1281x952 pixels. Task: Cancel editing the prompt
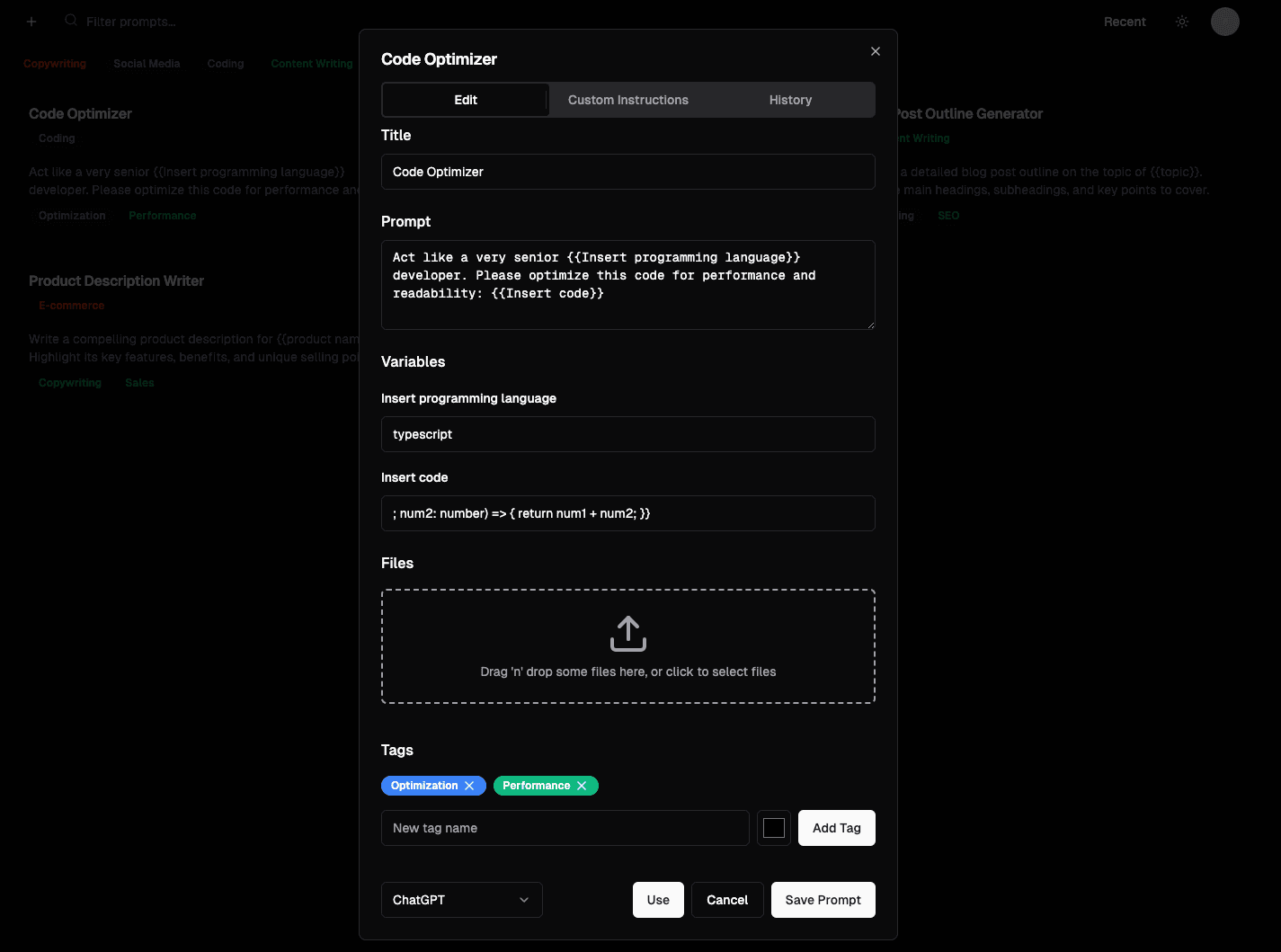click(726, 900)
